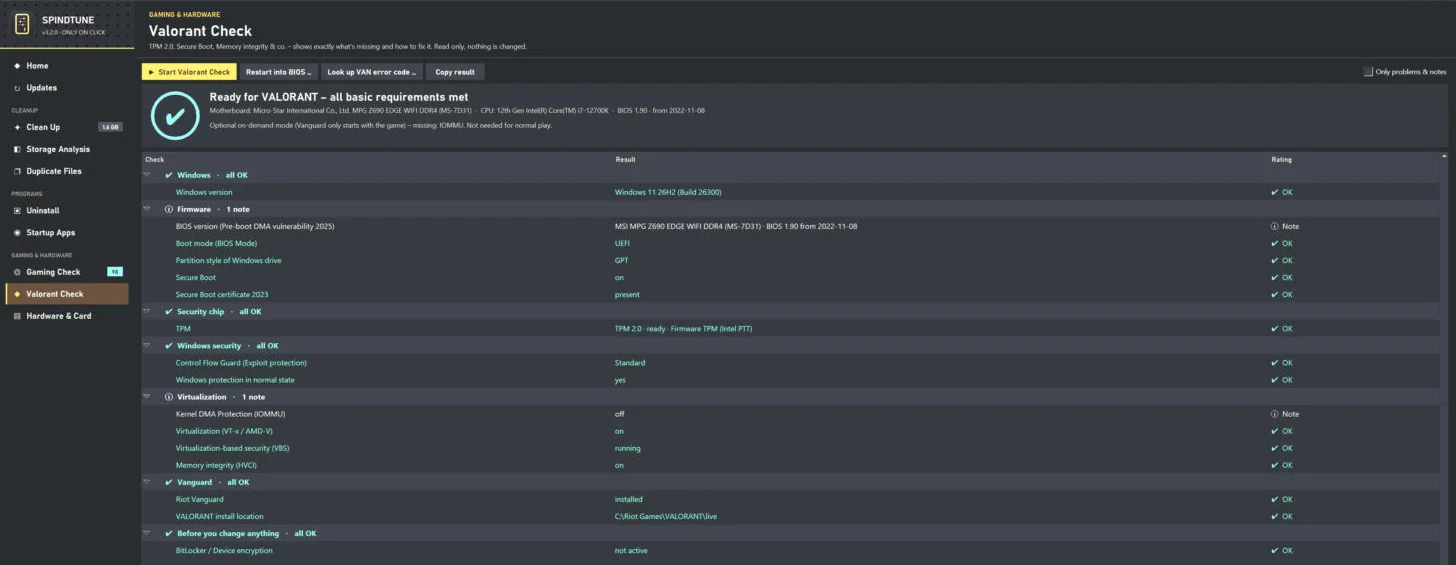1456x565 pixels.
Task: Click the Uninstall icon in sidebar
Action: (x=17, y=211)
